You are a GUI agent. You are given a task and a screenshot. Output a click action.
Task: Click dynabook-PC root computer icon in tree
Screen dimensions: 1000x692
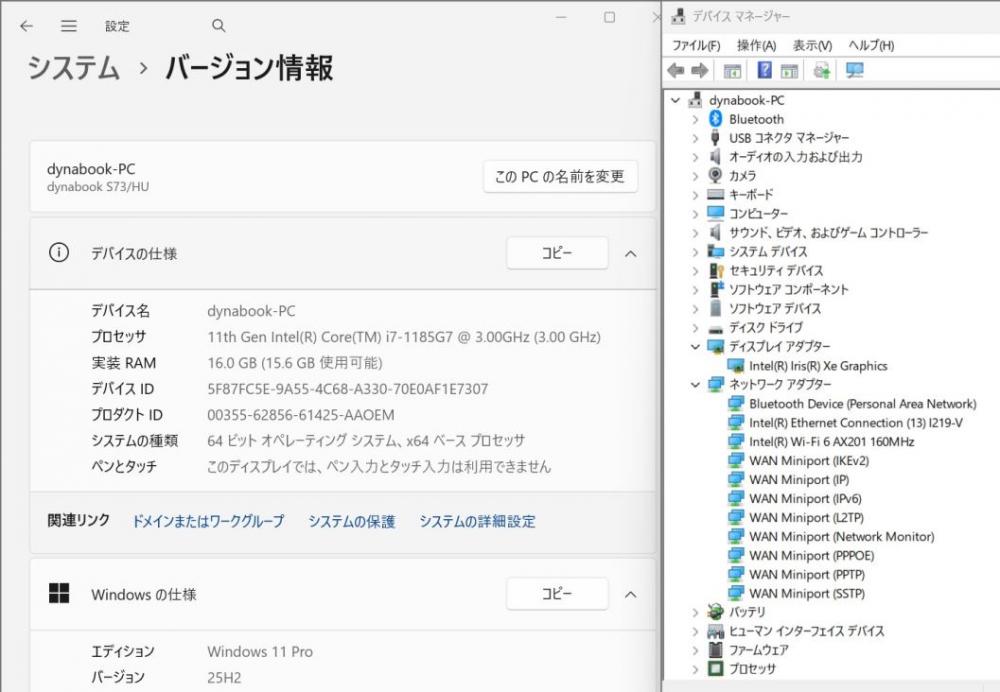pyautogui.click(x=695, y=100)
